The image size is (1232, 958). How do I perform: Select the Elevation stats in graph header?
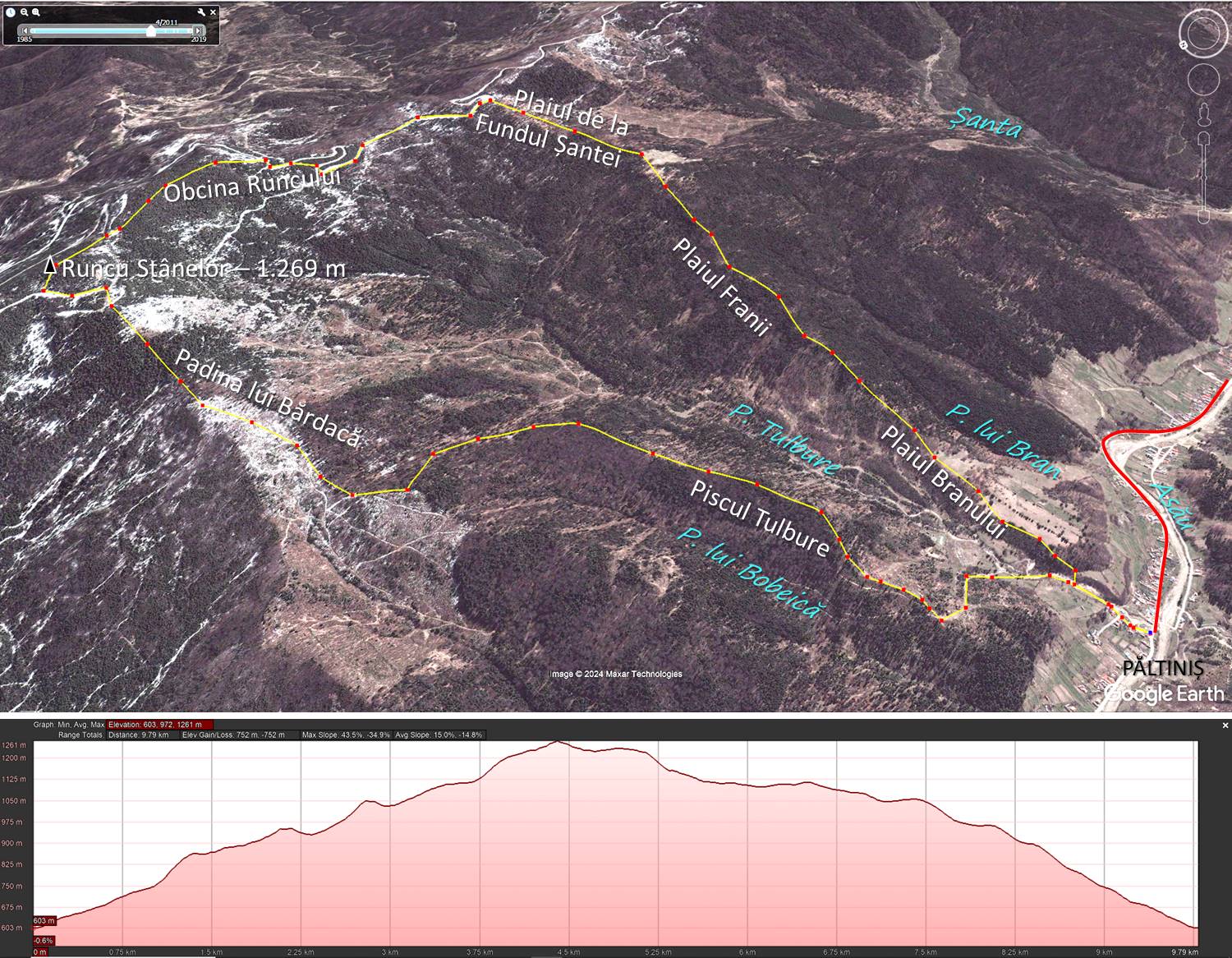(x=159, y=725)
